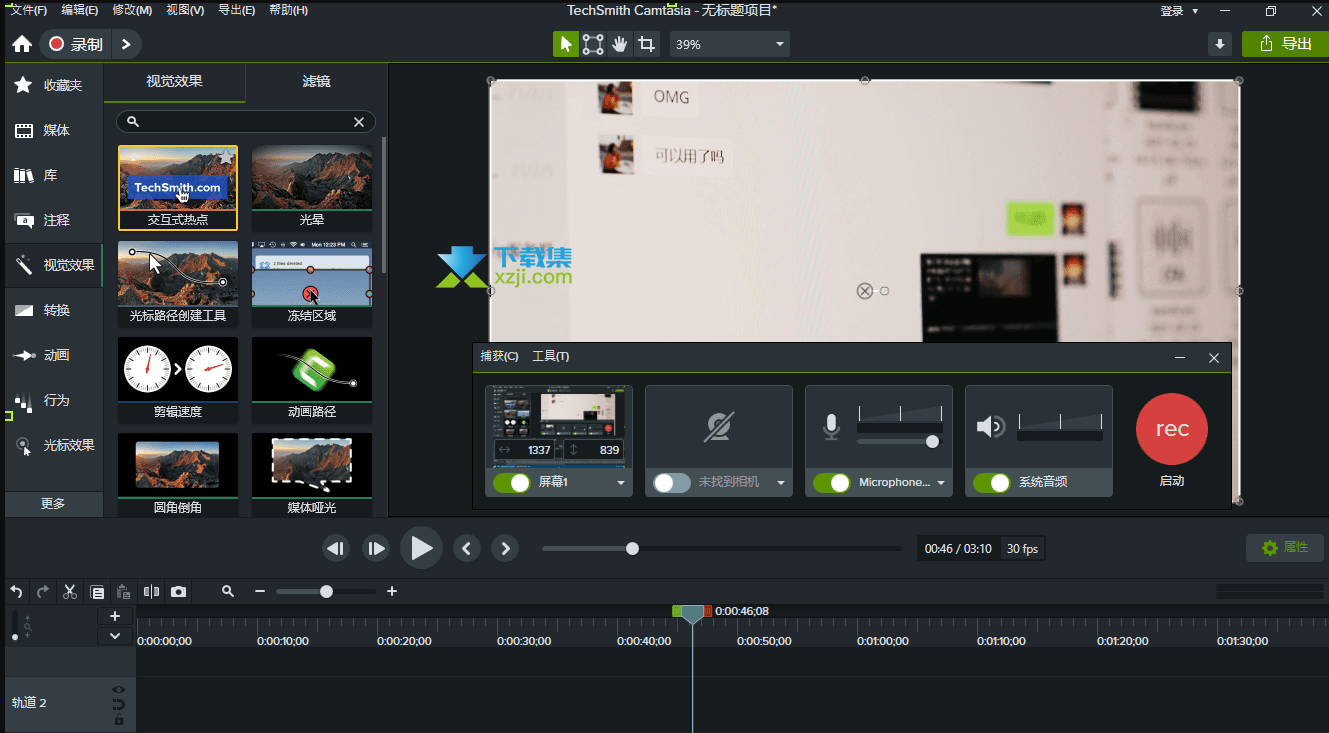Adjust the timeline zoom slider handle
Viewport: 1329px width, 733px height.
point(326,592)
